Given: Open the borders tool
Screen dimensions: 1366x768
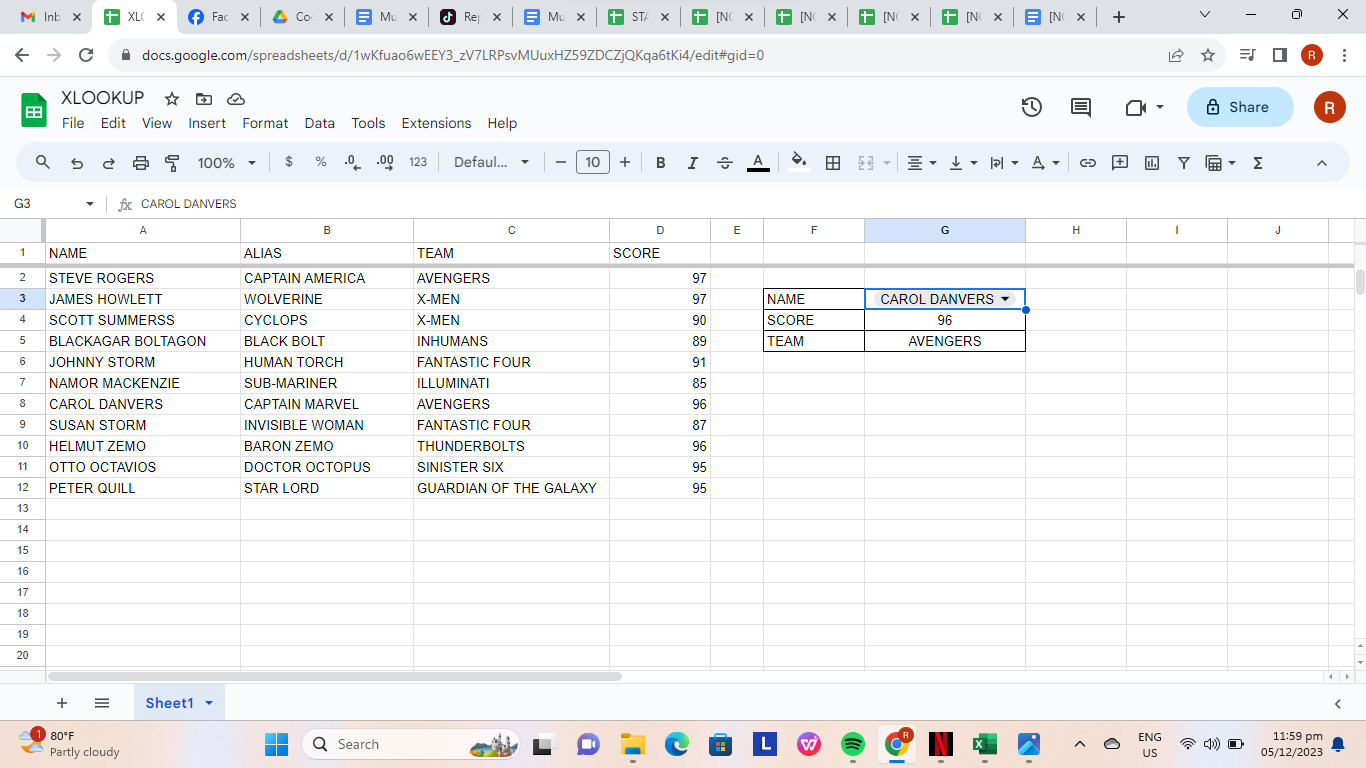Looking at the screenshot, I should coord(832,162).
